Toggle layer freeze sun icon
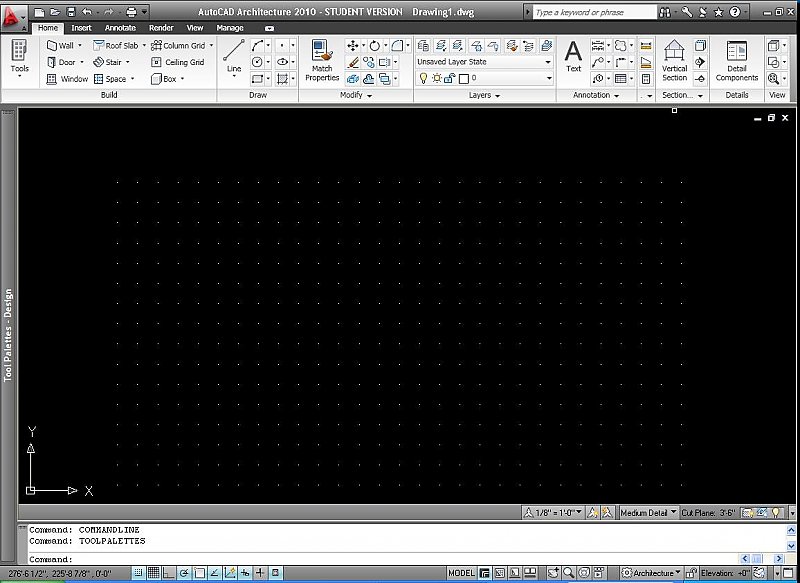 click(x=437, y=79)
